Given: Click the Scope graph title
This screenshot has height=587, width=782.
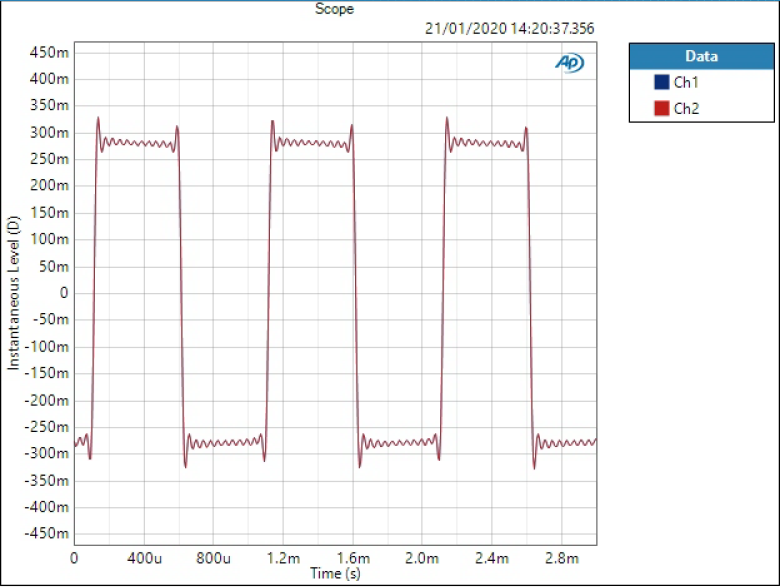Looking at the screenshot, I should [x=334, y=9].
